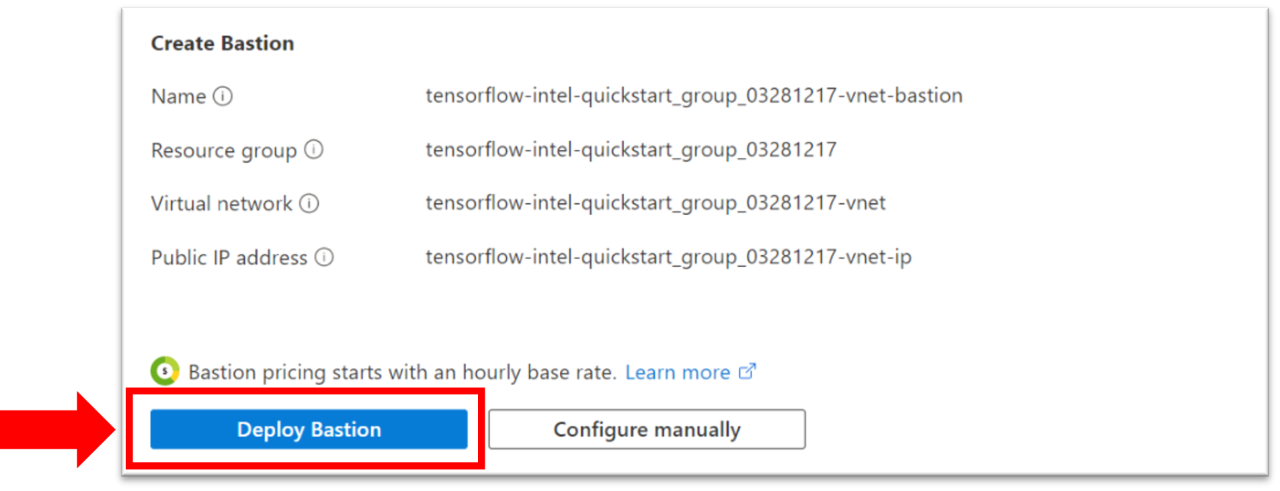
Task: Choose Configure manually
Action: pos(647,430)
